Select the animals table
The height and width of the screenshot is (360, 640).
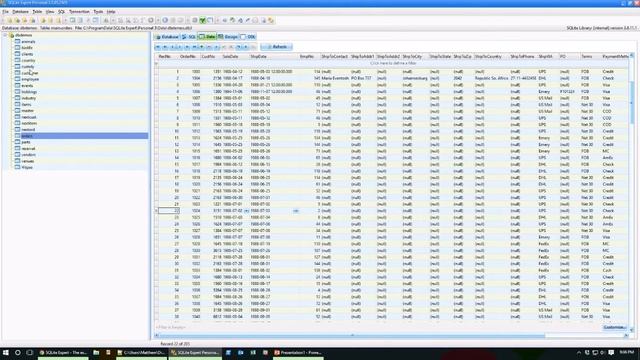[x=28, y=42]
